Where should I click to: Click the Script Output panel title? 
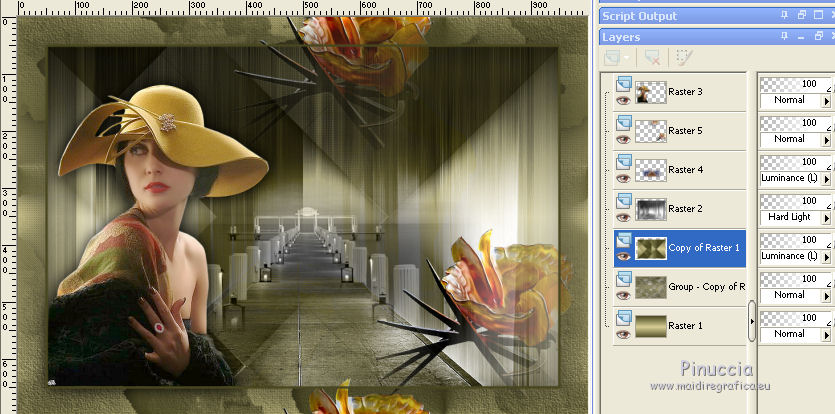(640, 16)
